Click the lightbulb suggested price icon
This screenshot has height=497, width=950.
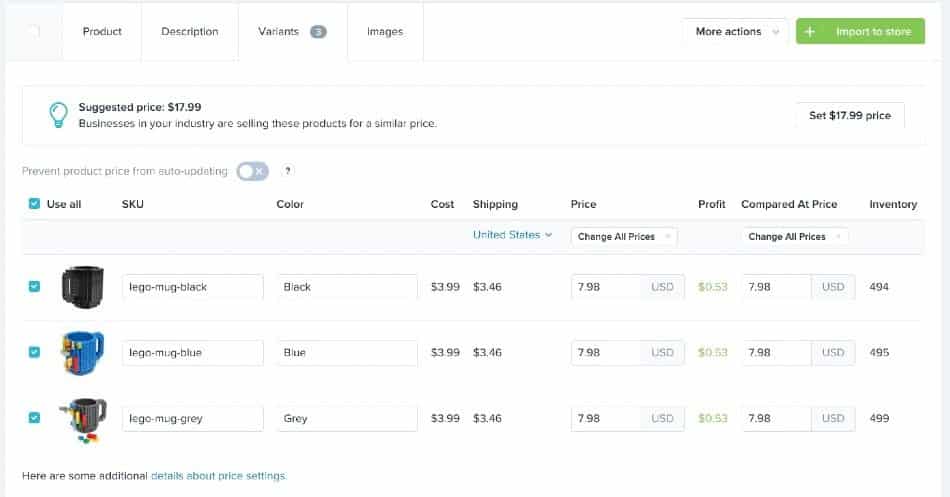click(59, 115)
